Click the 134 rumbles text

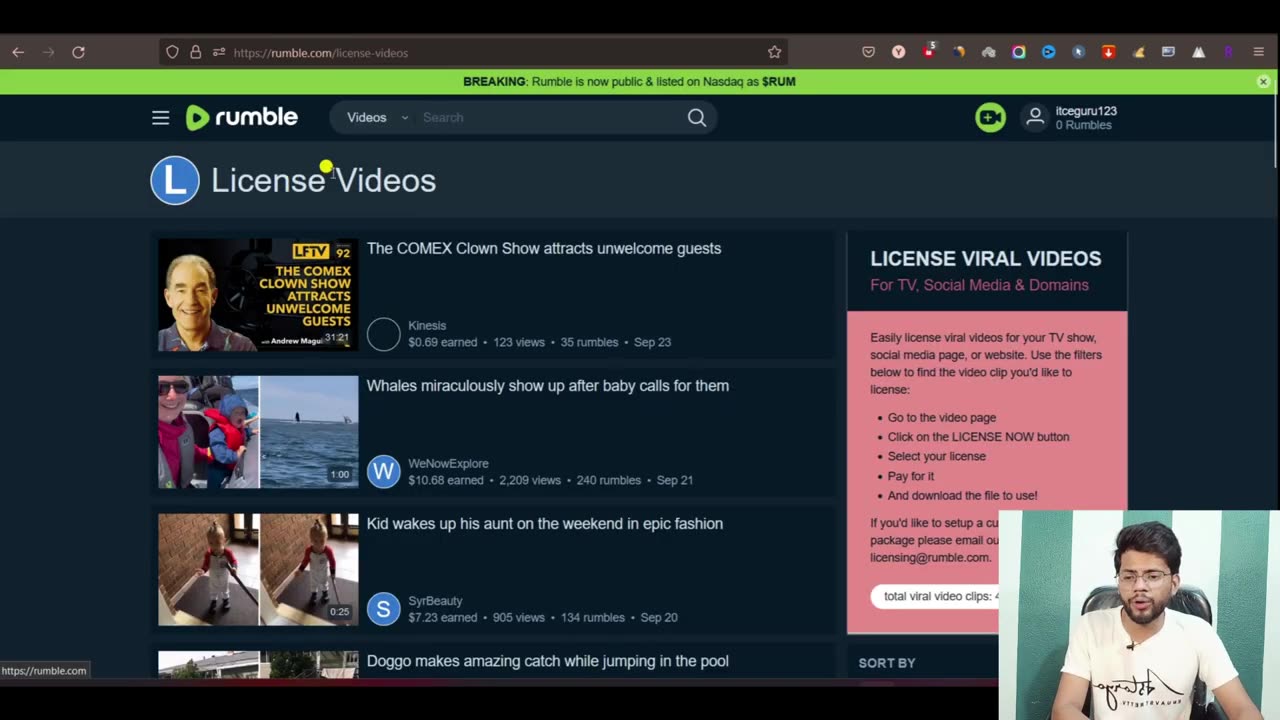click(592, 618)
